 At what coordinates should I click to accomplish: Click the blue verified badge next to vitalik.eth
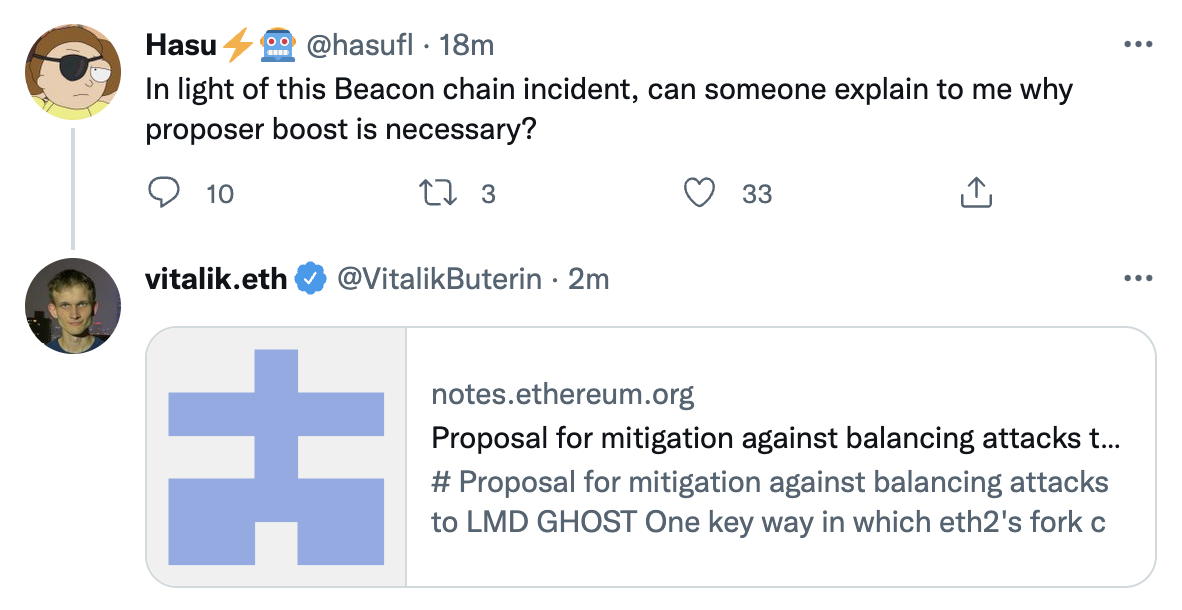[310, 279]
